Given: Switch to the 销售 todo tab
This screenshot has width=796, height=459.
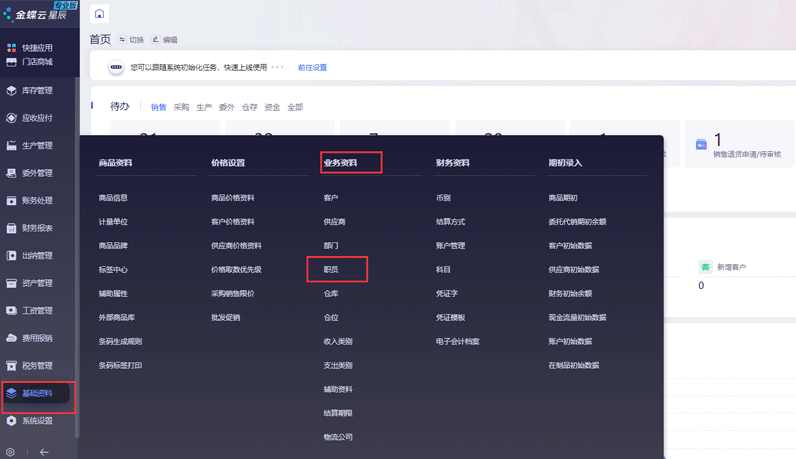Looking at the screenshot, I should click(x=158, y=107).
